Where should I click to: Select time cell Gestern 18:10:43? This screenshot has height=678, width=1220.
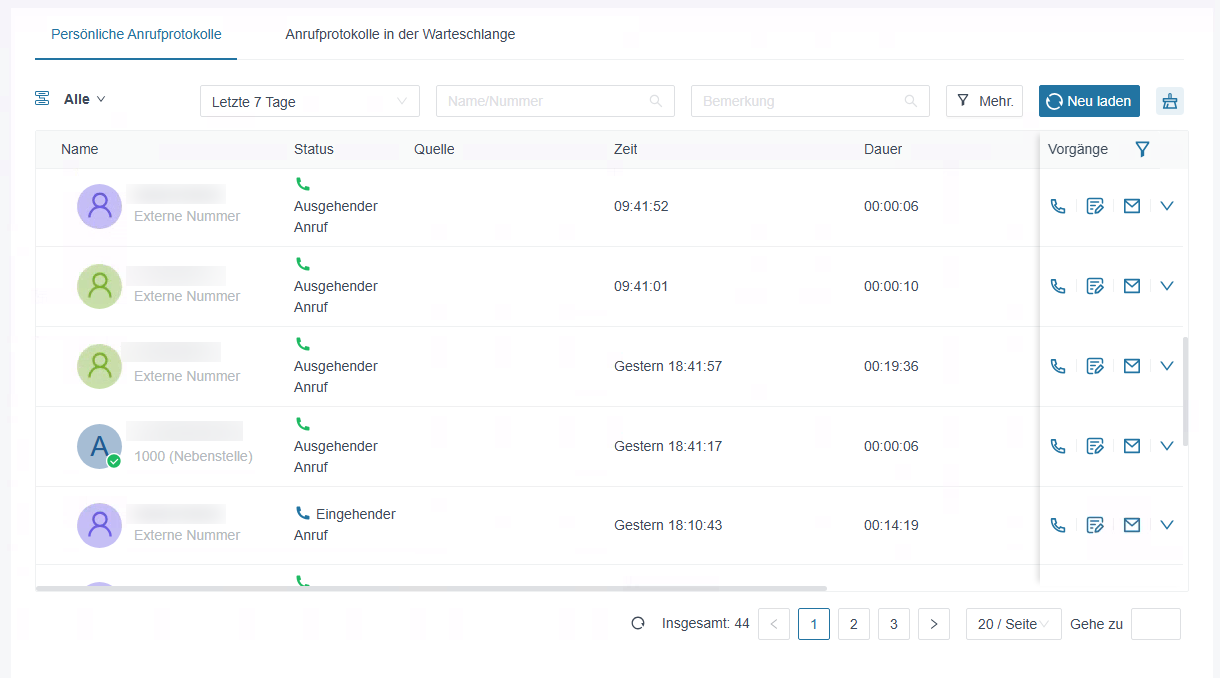tap(668, 525)
